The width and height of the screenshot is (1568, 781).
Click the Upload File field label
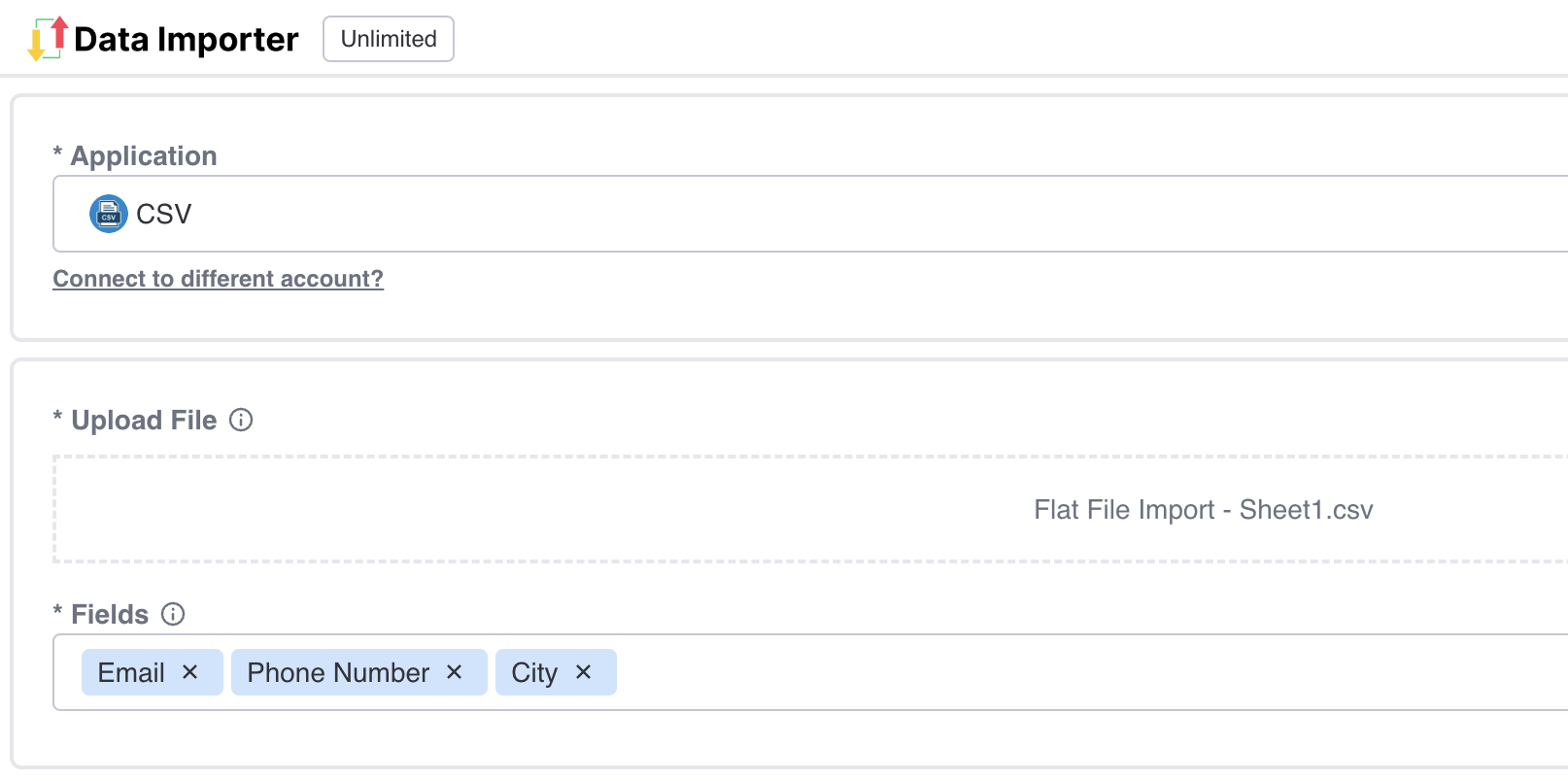click(x=144, y=421)
